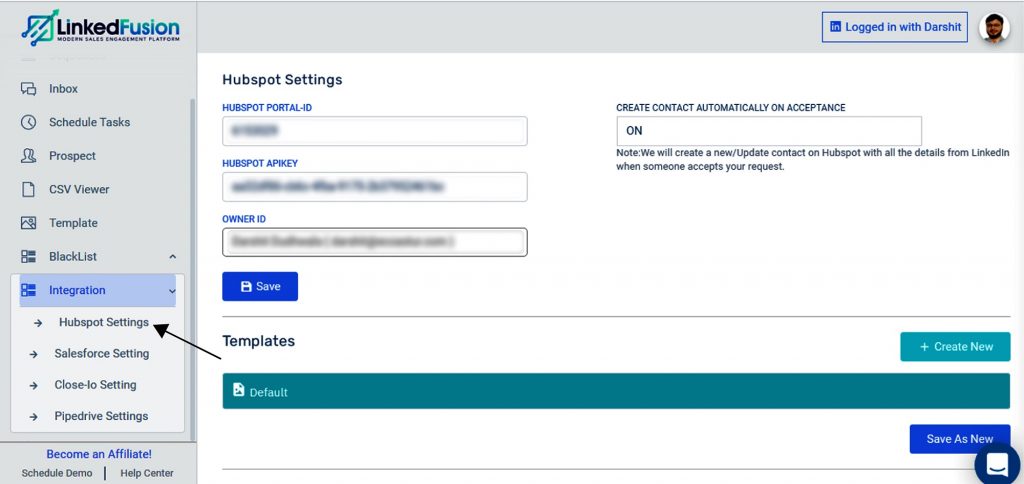Click the Hubspot Settings heading
The image size is (1024, 484).
(x=282, y=80)
